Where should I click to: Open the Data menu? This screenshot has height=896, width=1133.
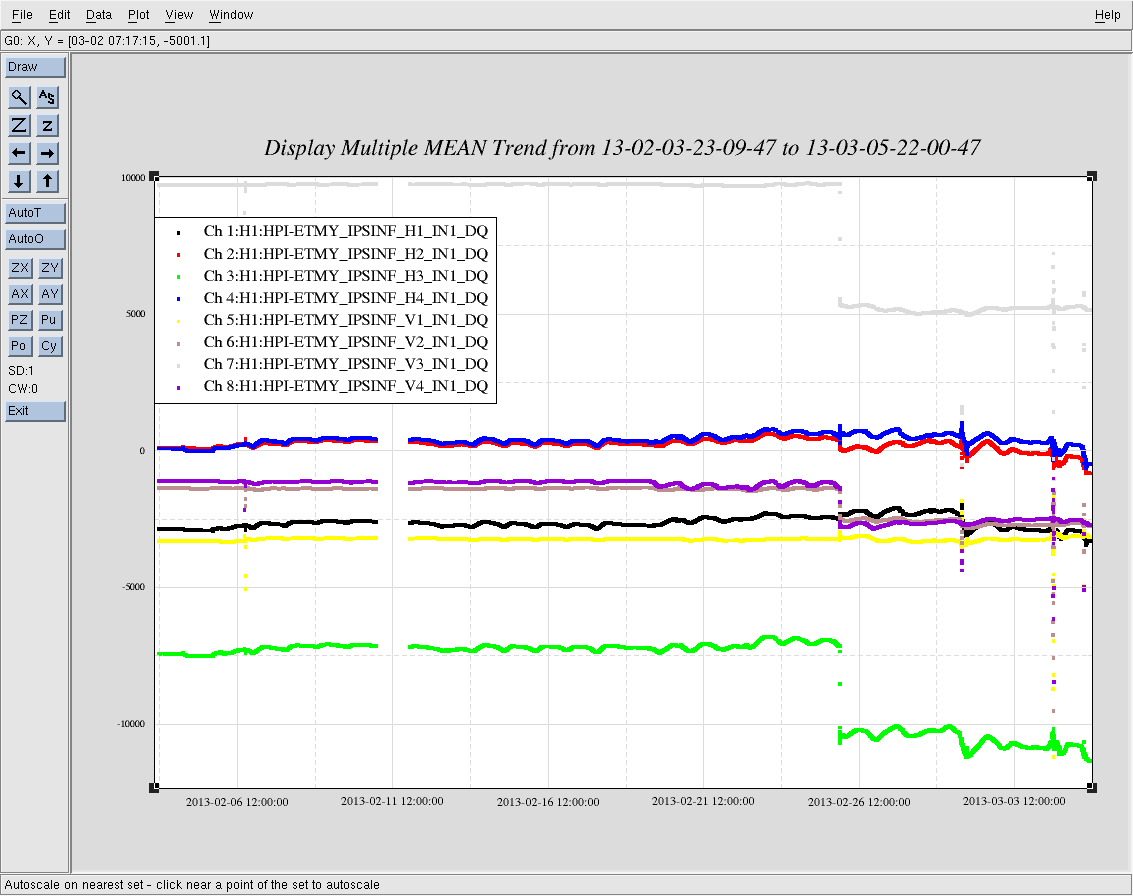98,14
